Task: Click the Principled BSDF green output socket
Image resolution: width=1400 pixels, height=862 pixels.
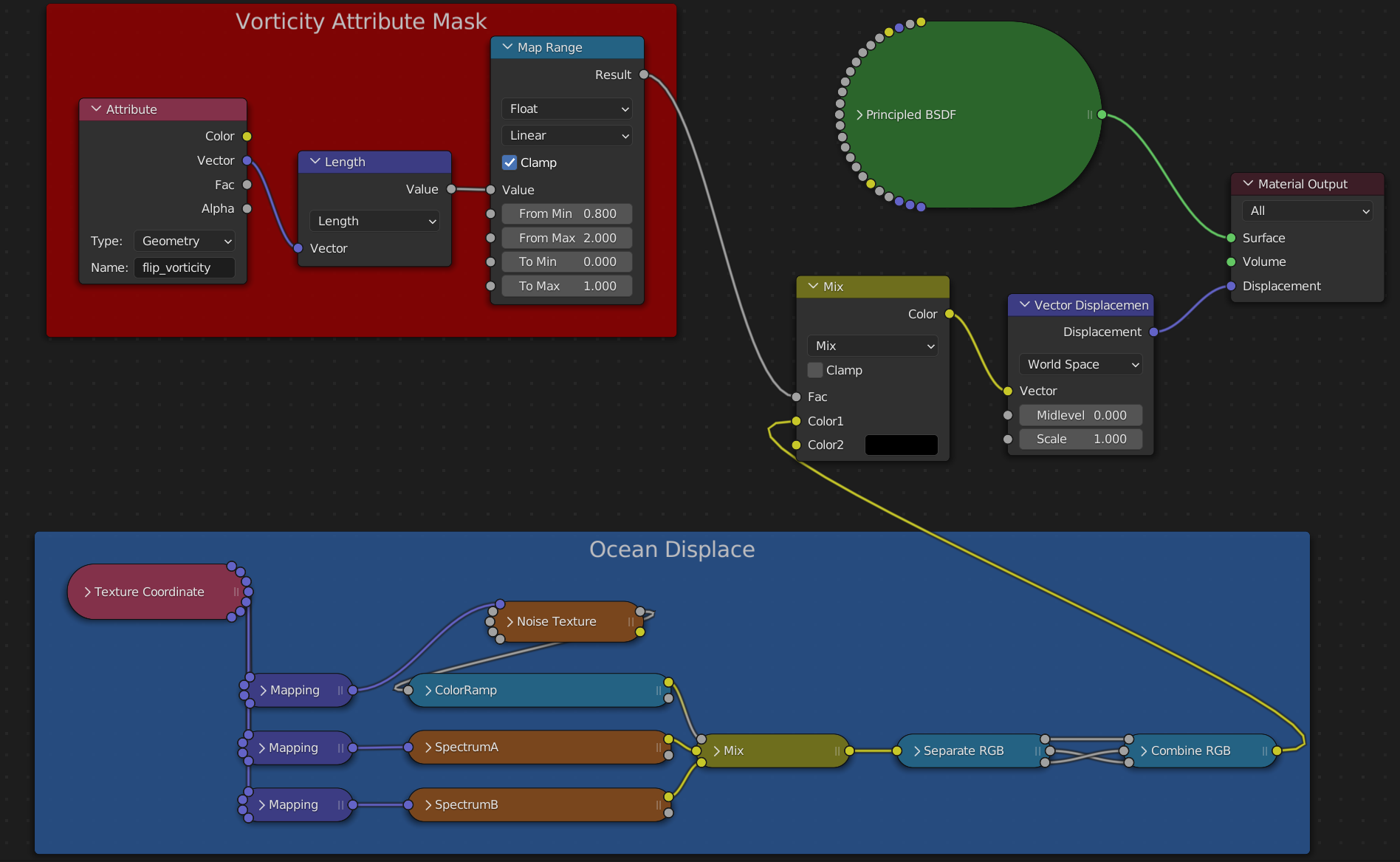Action: [1102, 114]
